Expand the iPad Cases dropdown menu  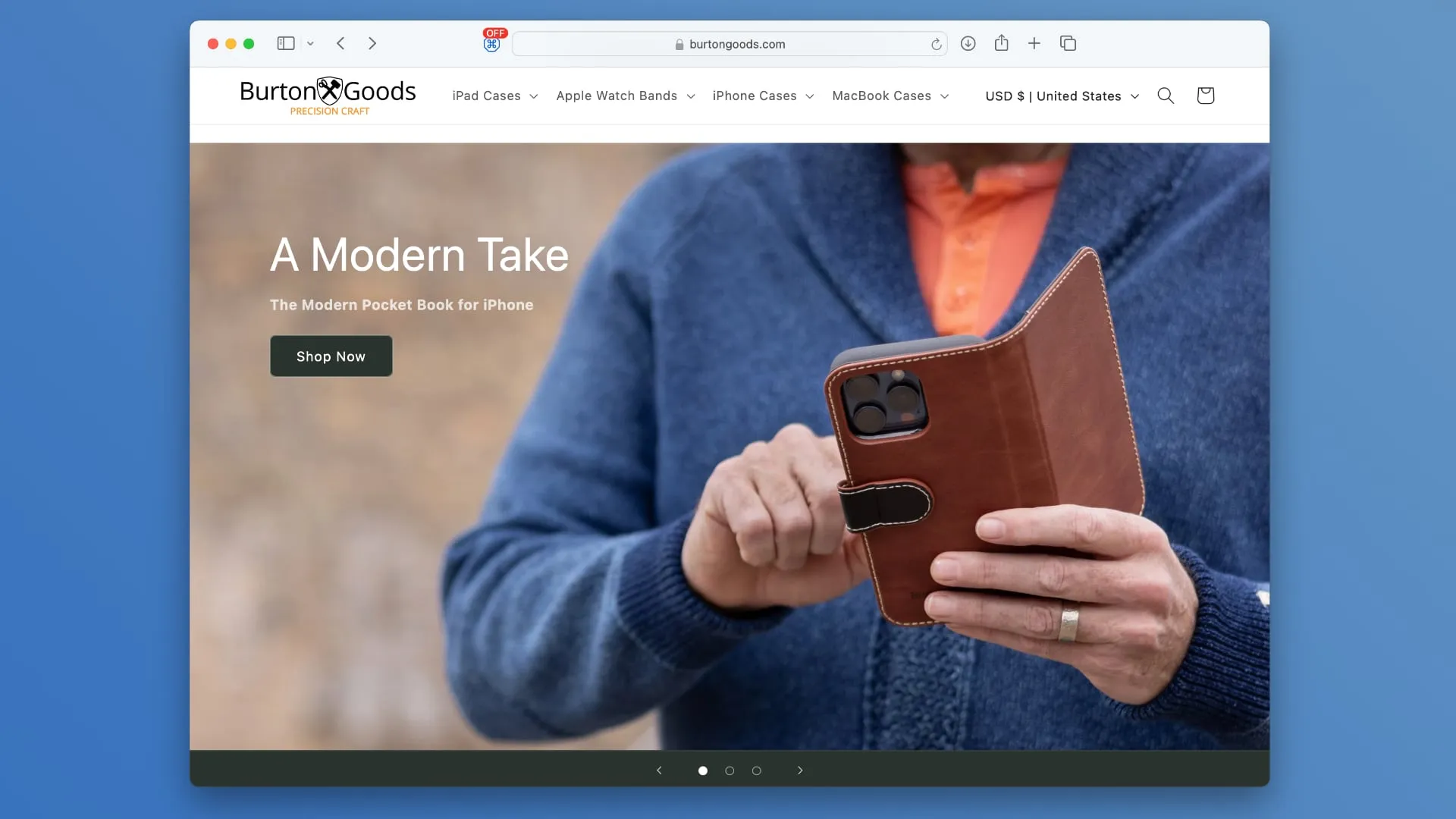click(x=494, y=95)
